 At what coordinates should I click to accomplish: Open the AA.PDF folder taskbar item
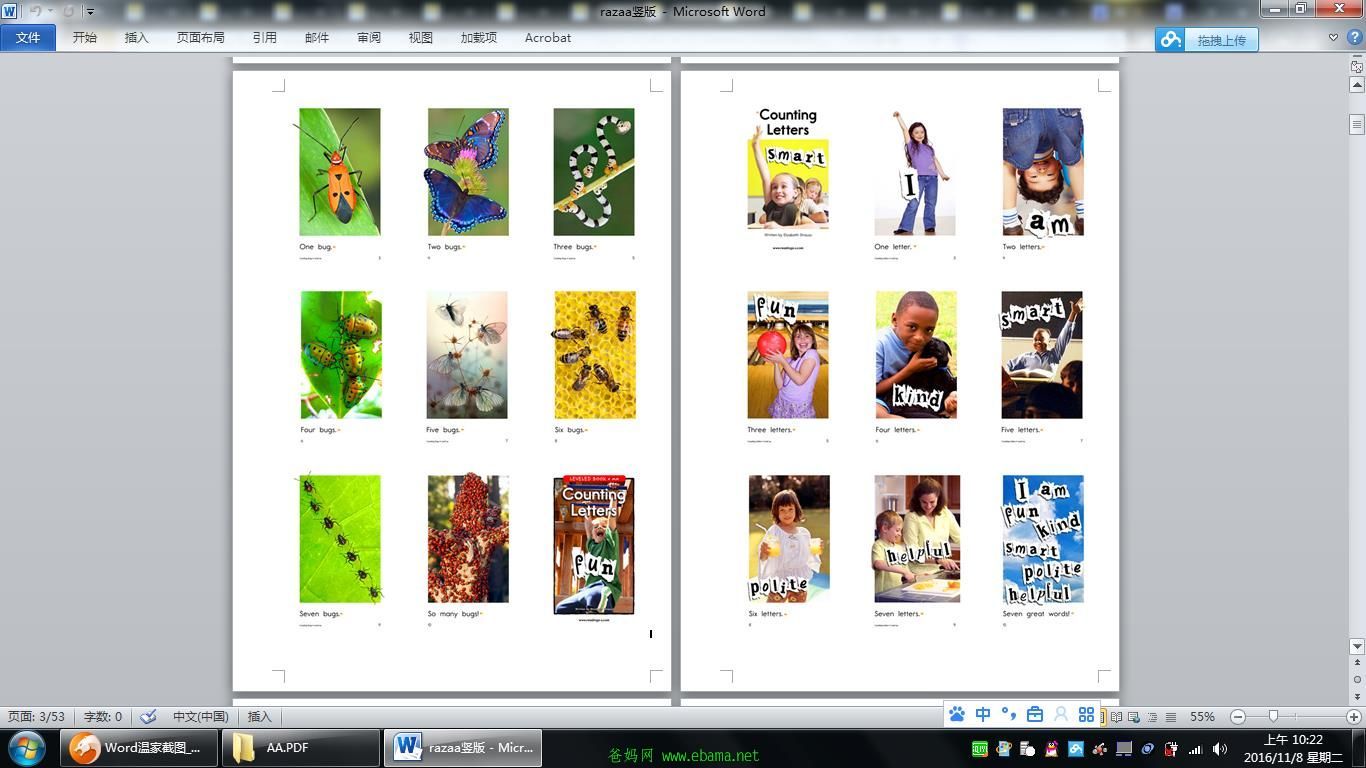tap(301, 748)
